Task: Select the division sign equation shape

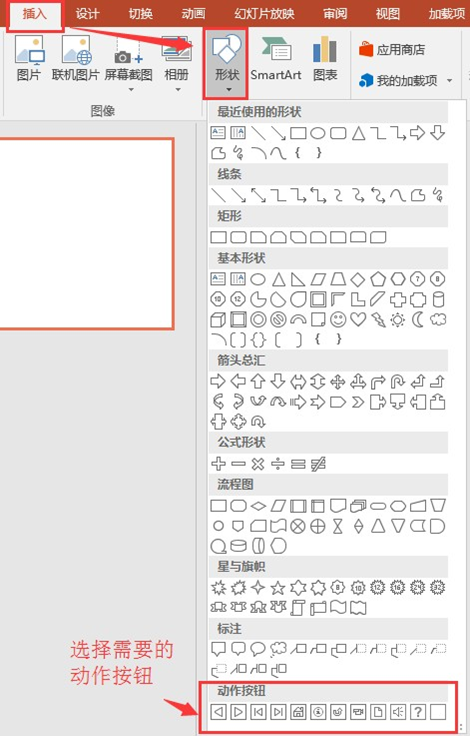Action: click(278, 464)
